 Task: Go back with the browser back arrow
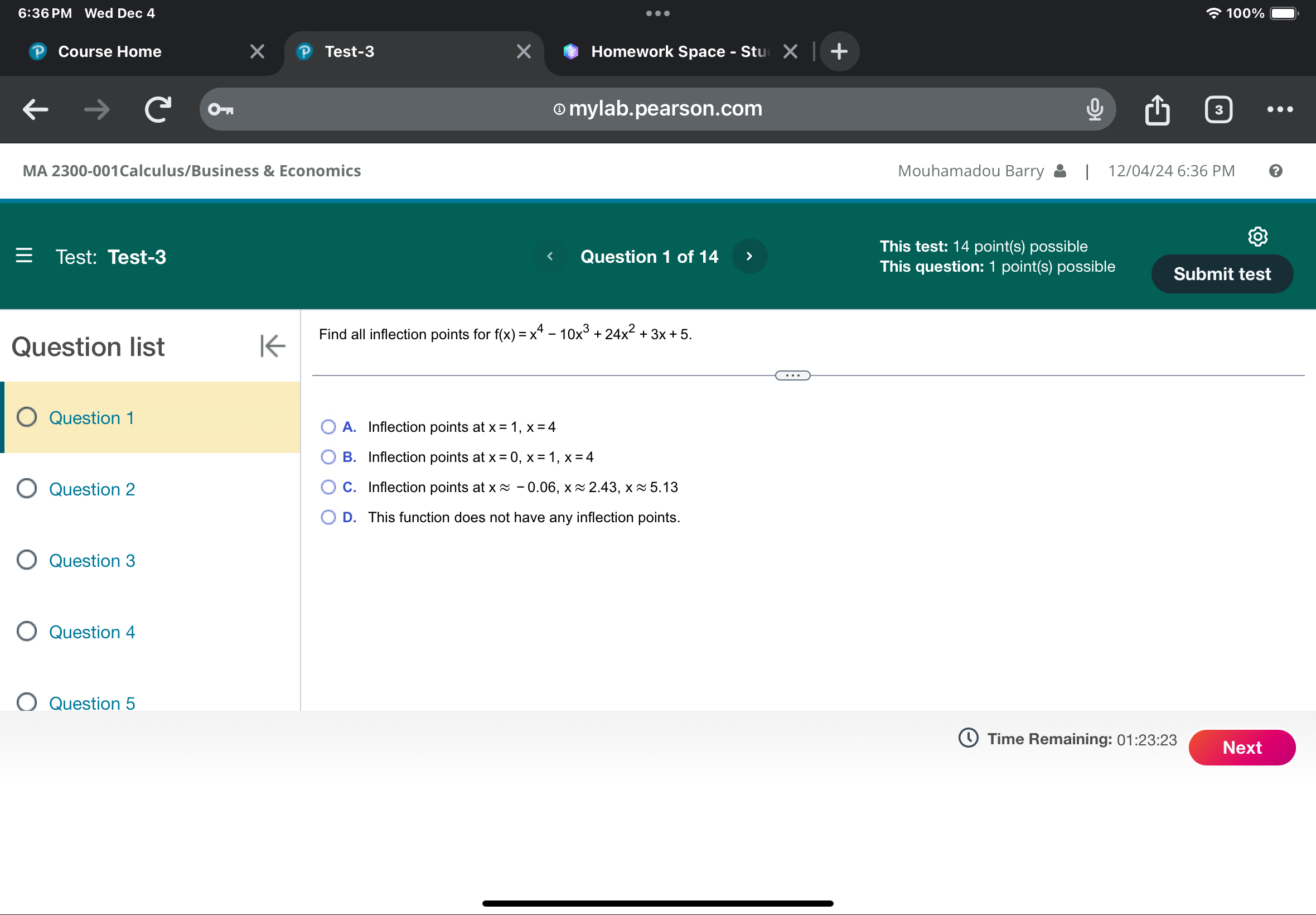pyautogui.click(x=36, y=109)
